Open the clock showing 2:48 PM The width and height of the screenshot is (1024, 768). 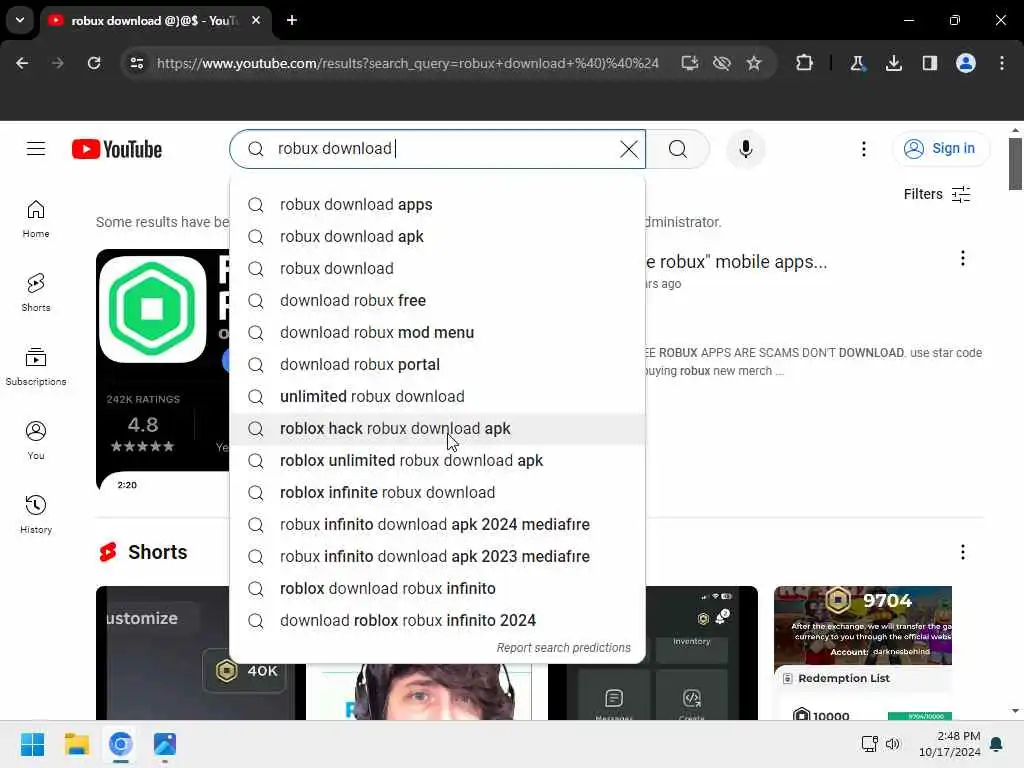(x=950, y=744)
